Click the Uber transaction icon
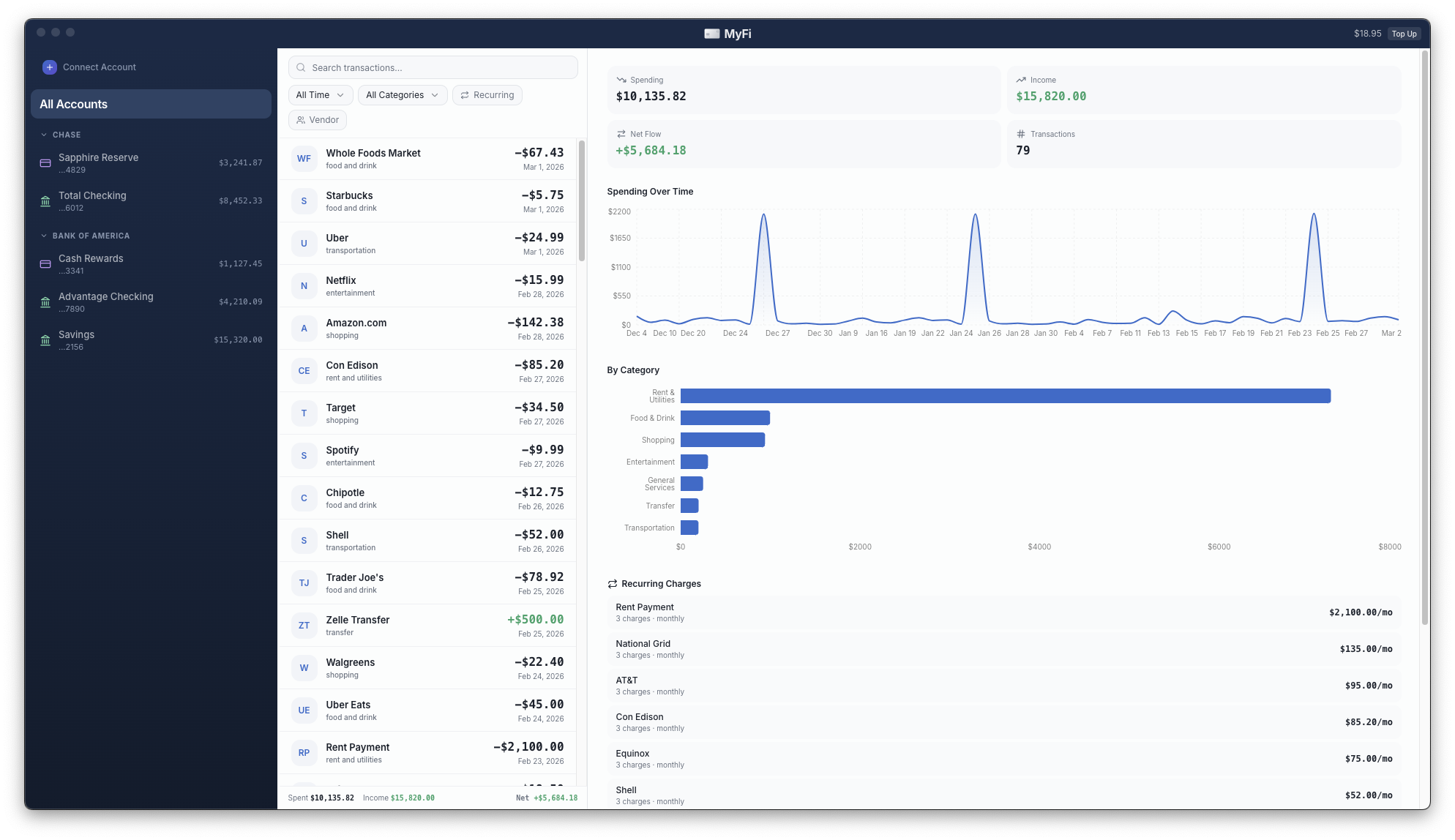The height and width of the screenshot is (840, 1455). click(304, 243)
